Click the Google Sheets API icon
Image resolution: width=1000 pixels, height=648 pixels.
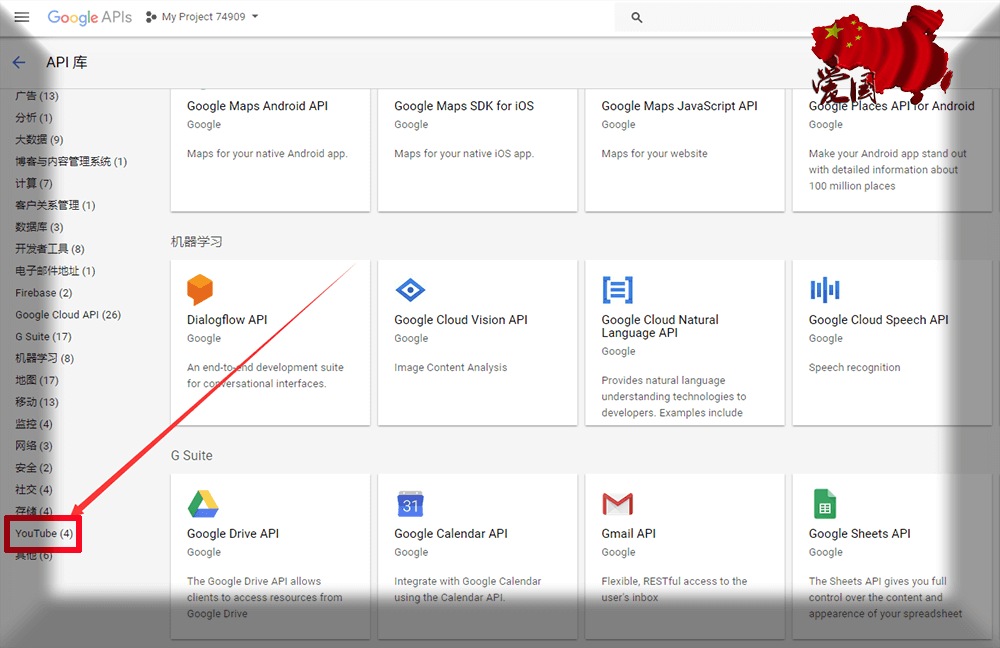[824, 503]
